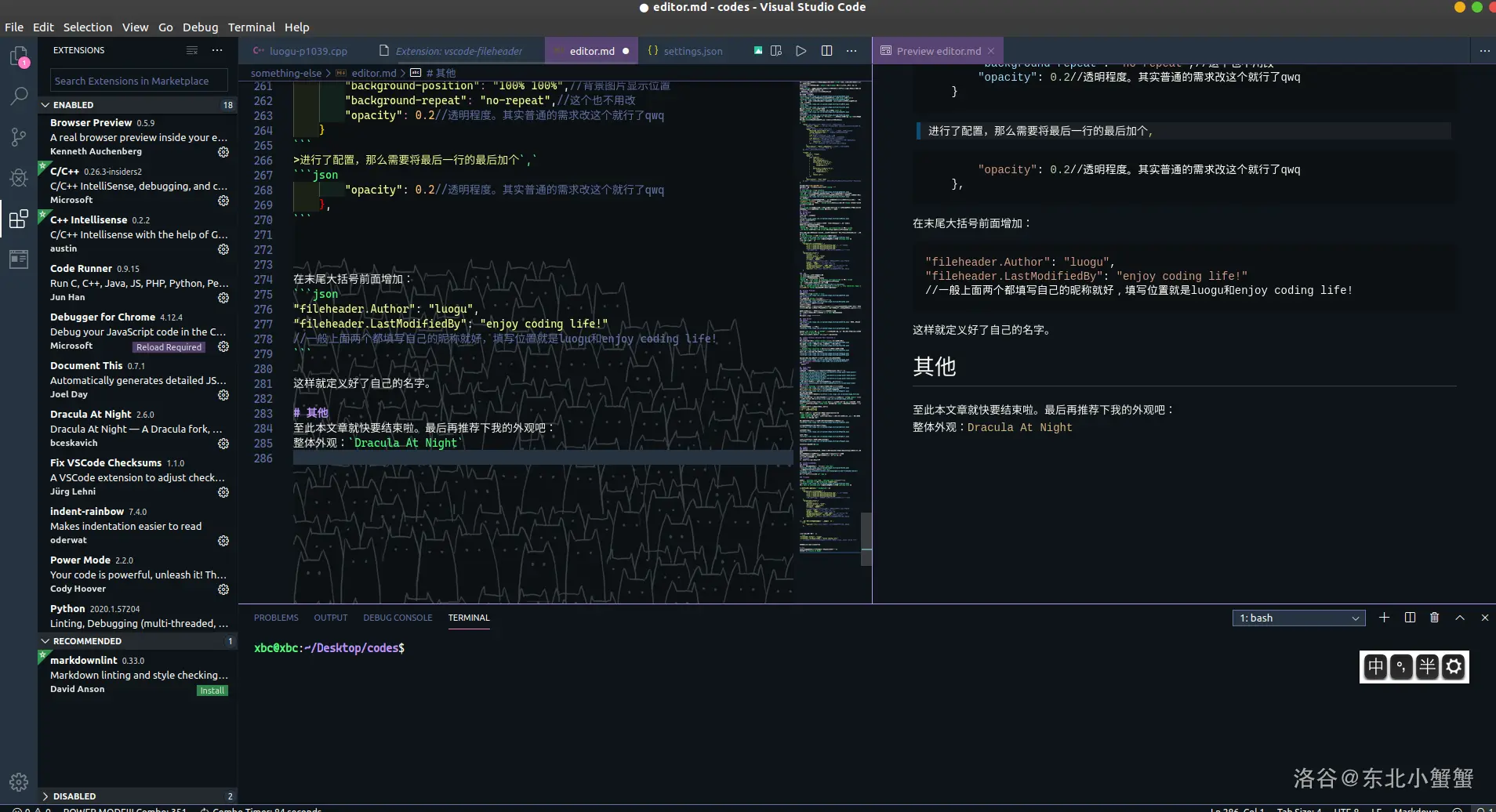Click the open preview icon in editor toolbar
1496x812 pixels.
coord(758,50)
